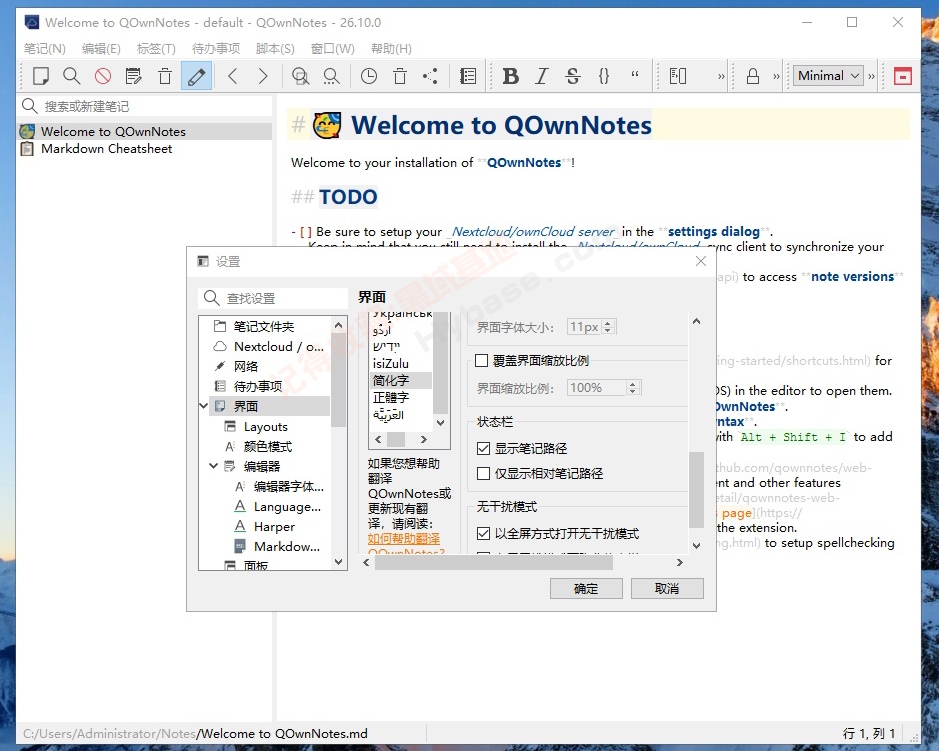Click the second trash bin toolbar icon
The width and height of the screenshot is (939, 751).
(399, 76)
